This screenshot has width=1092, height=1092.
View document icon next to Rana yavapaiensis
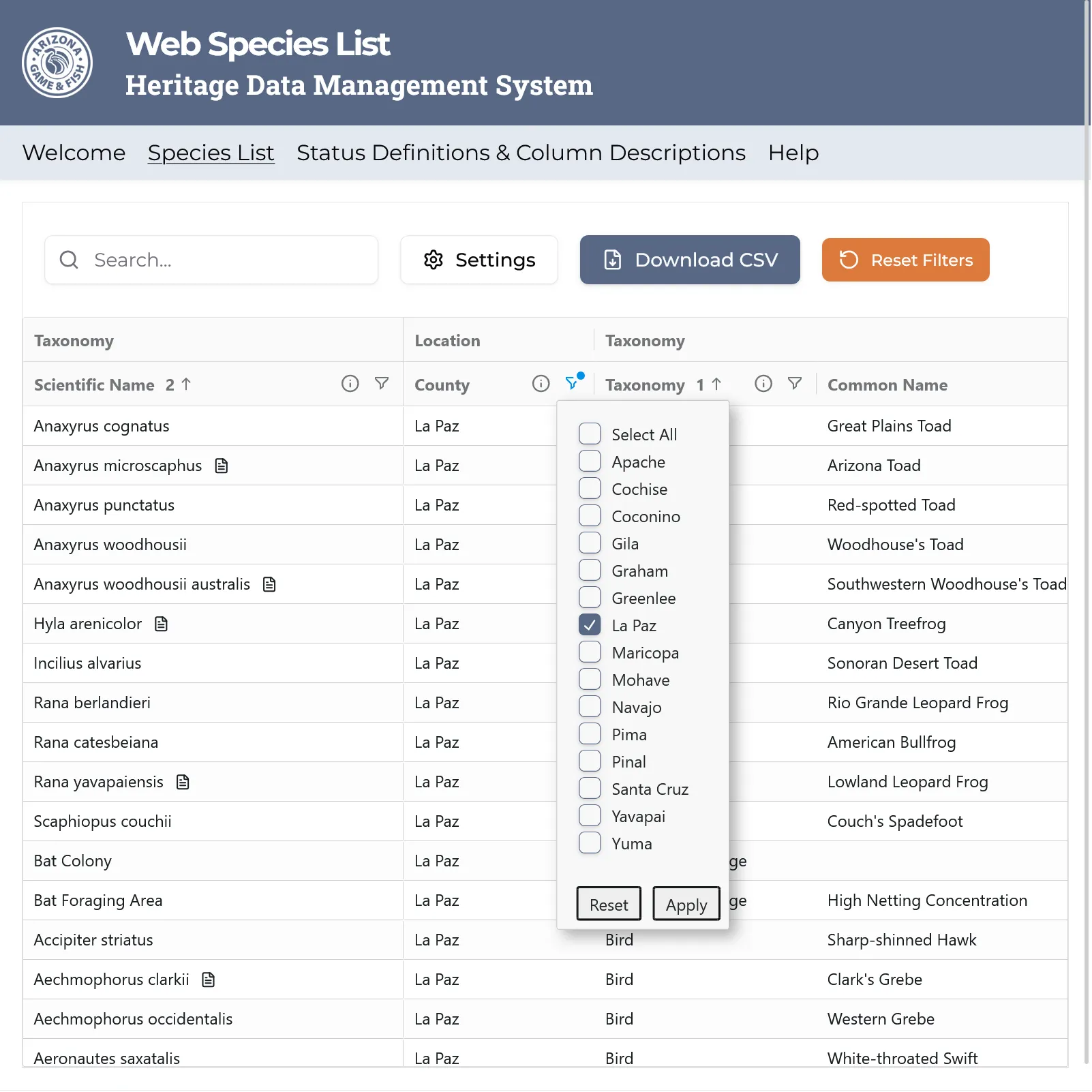[x=183, y=782]
